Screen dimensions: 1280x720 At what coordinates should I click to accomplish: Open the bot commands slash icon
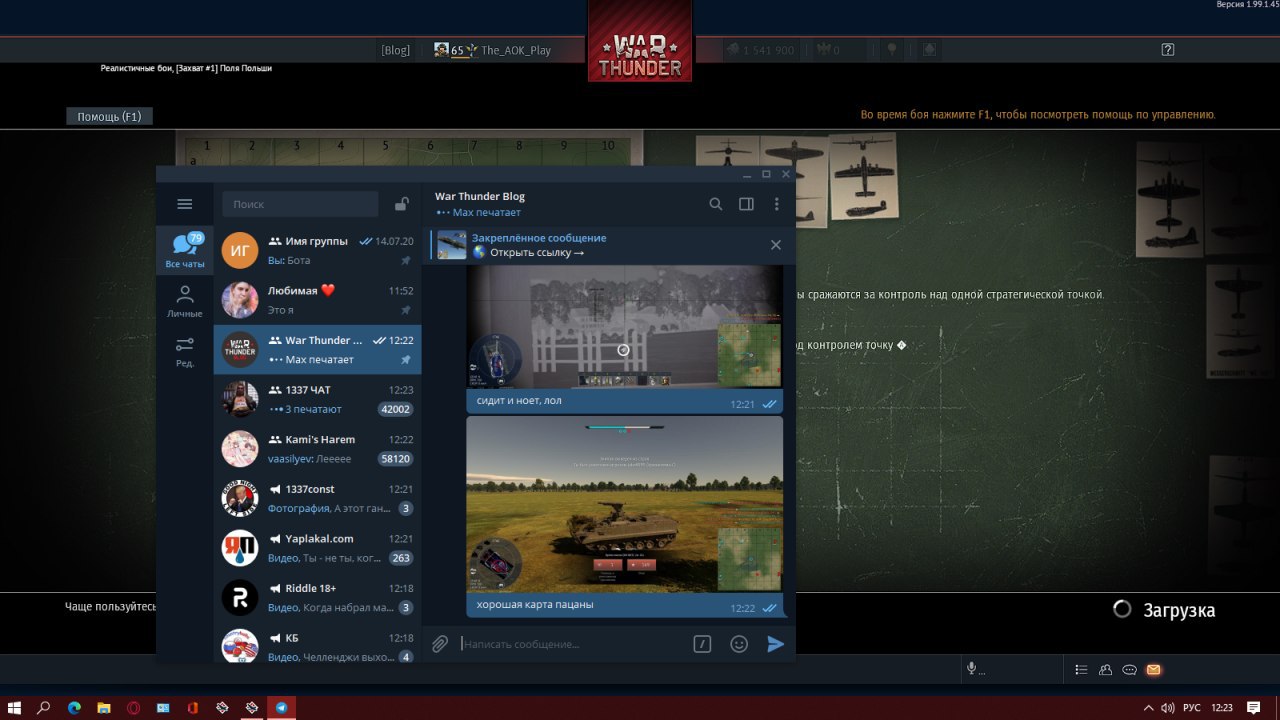(x=702, y=644)
